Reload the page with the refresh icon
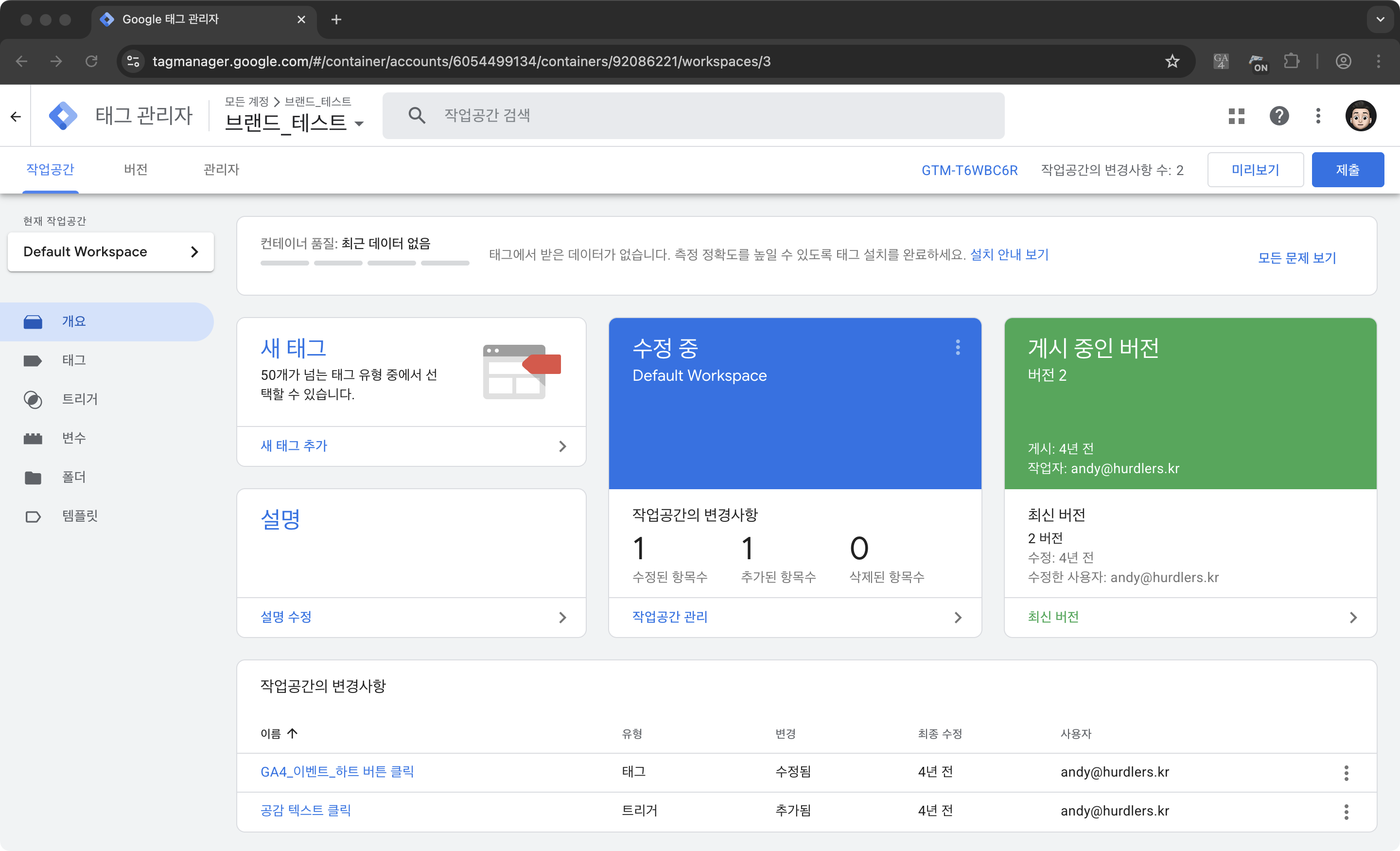The width and height of the screenshot is (1400, 851). pos(91,61)
